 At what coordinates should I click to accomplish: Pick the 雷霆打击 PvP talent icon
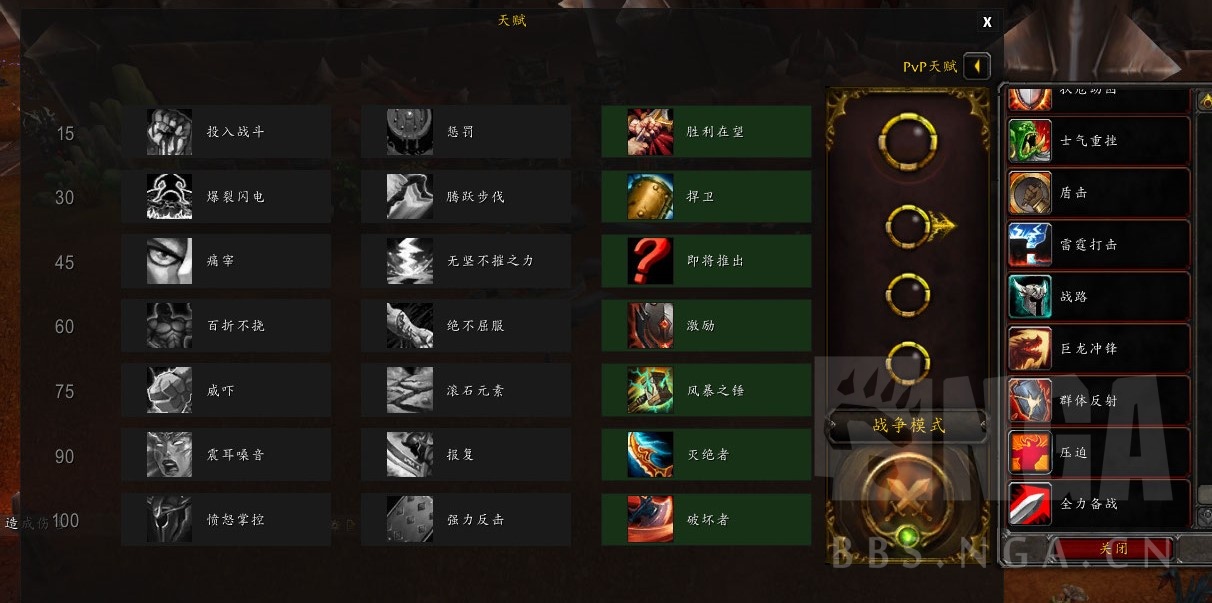(x=1029, y=245)
